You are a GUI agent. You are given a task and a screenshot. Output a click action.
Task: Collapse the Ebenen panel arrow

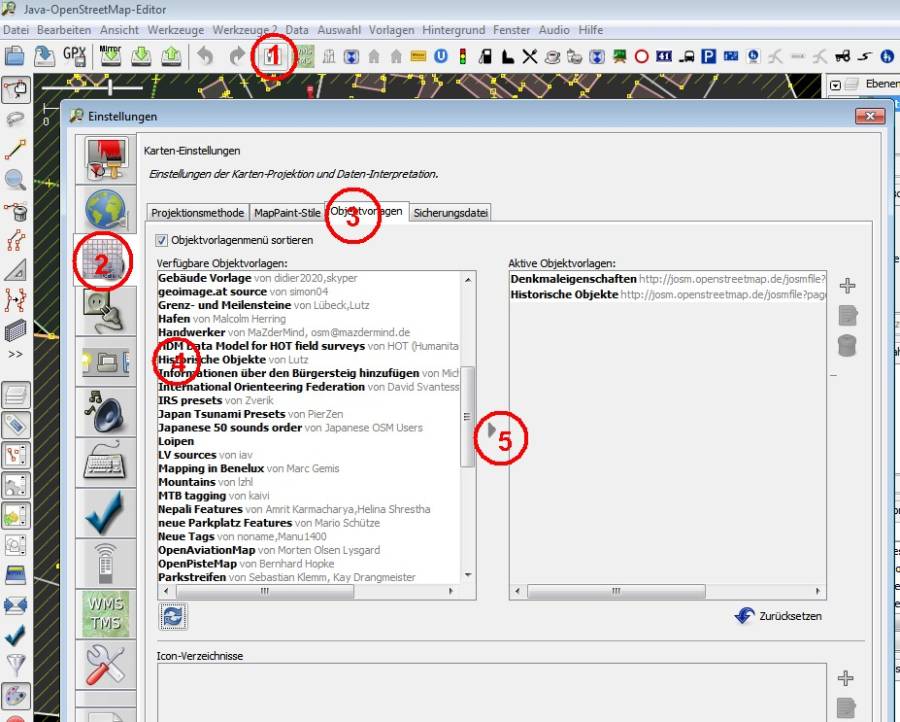(835, 86)
